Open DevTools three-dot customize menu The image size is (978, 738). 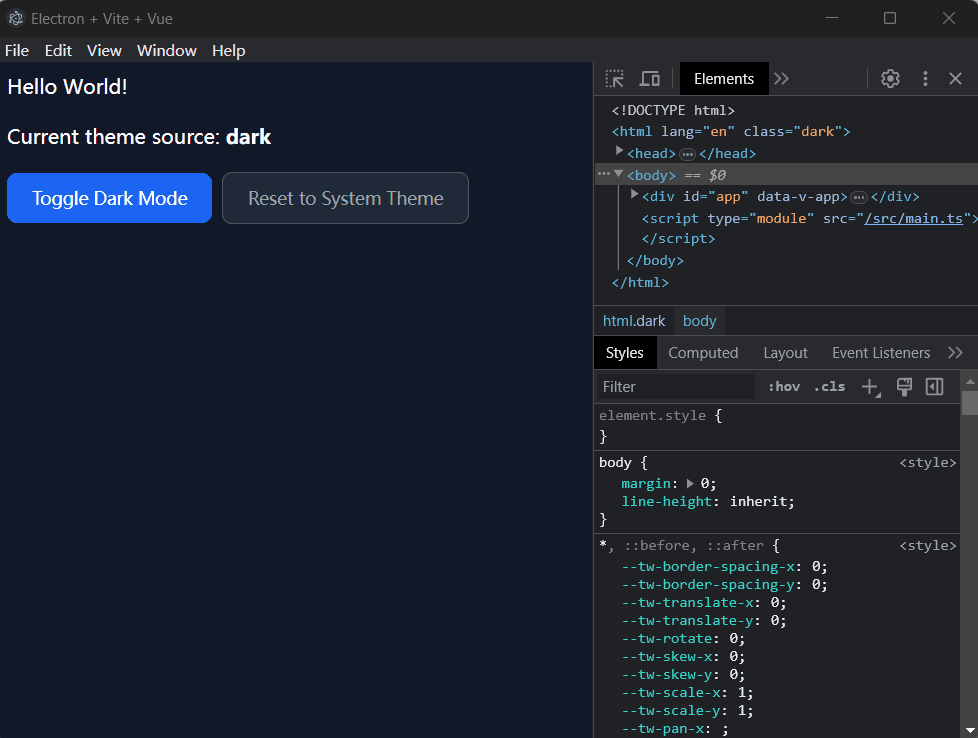(x=925, y=79)
